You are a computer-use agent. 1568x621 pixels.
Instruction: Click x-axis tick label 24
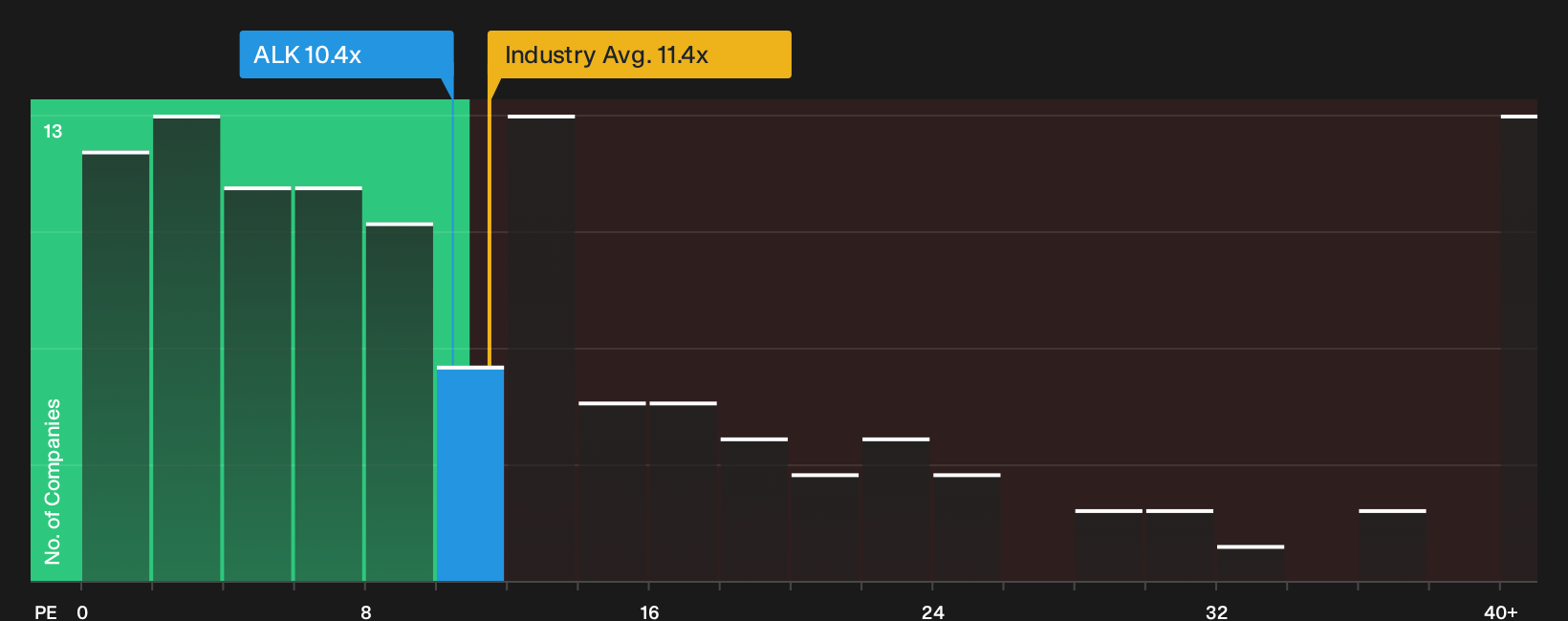click(x=933, y=612)
